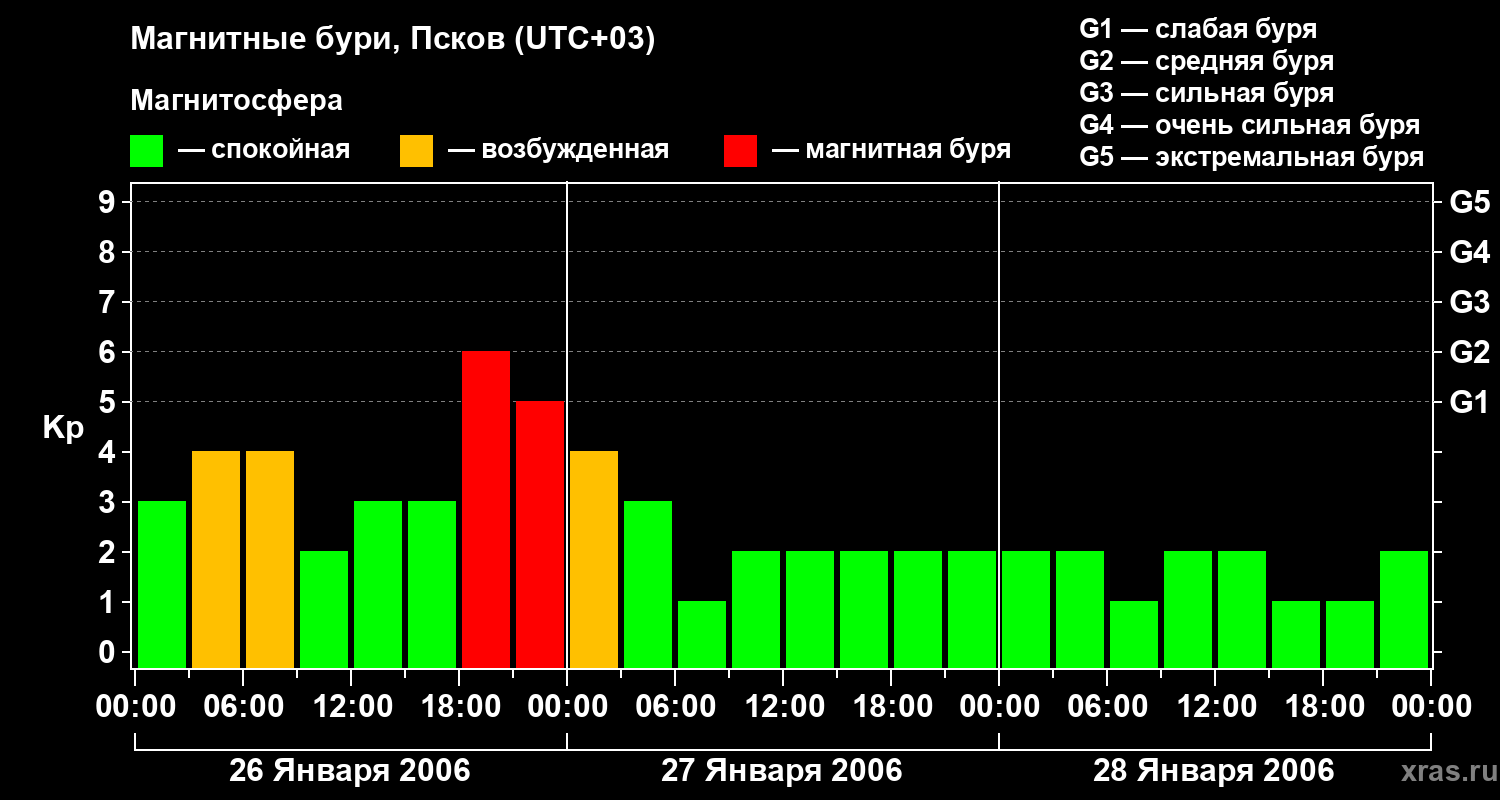The height and width of the screenshot is (800, 1500).
Task: Click the 'Магнитосфера' heading
Action: [237, 101]
